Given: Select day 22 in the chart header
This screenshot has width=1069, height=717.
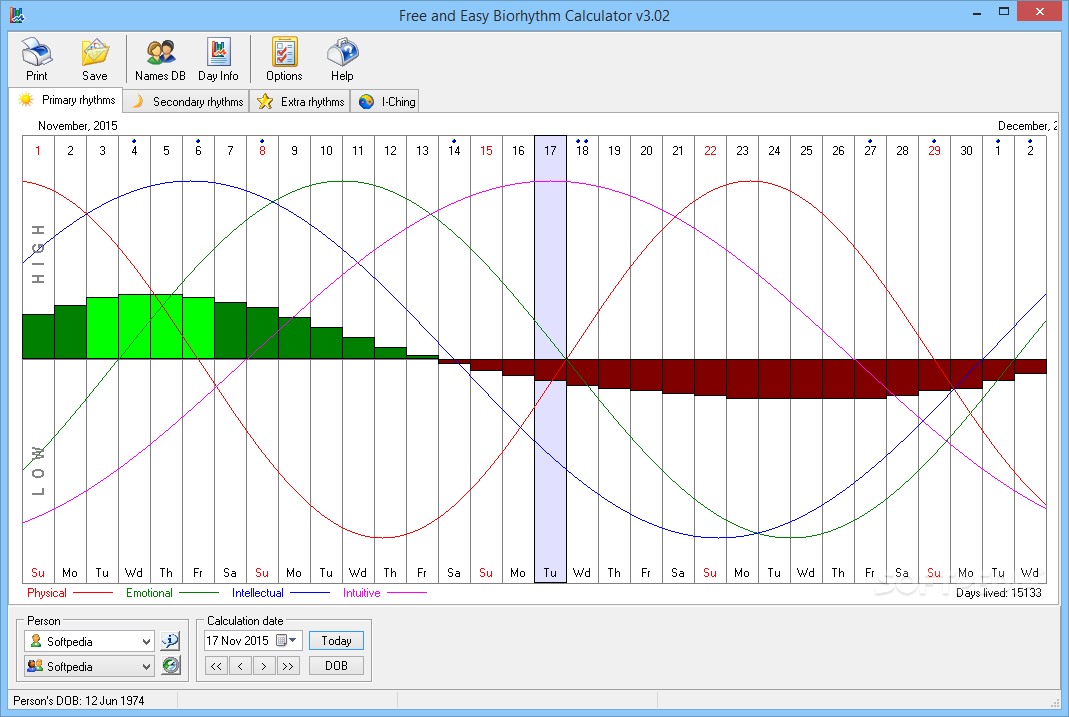Looking at the screenshot, I should click(x=710, y=151).
